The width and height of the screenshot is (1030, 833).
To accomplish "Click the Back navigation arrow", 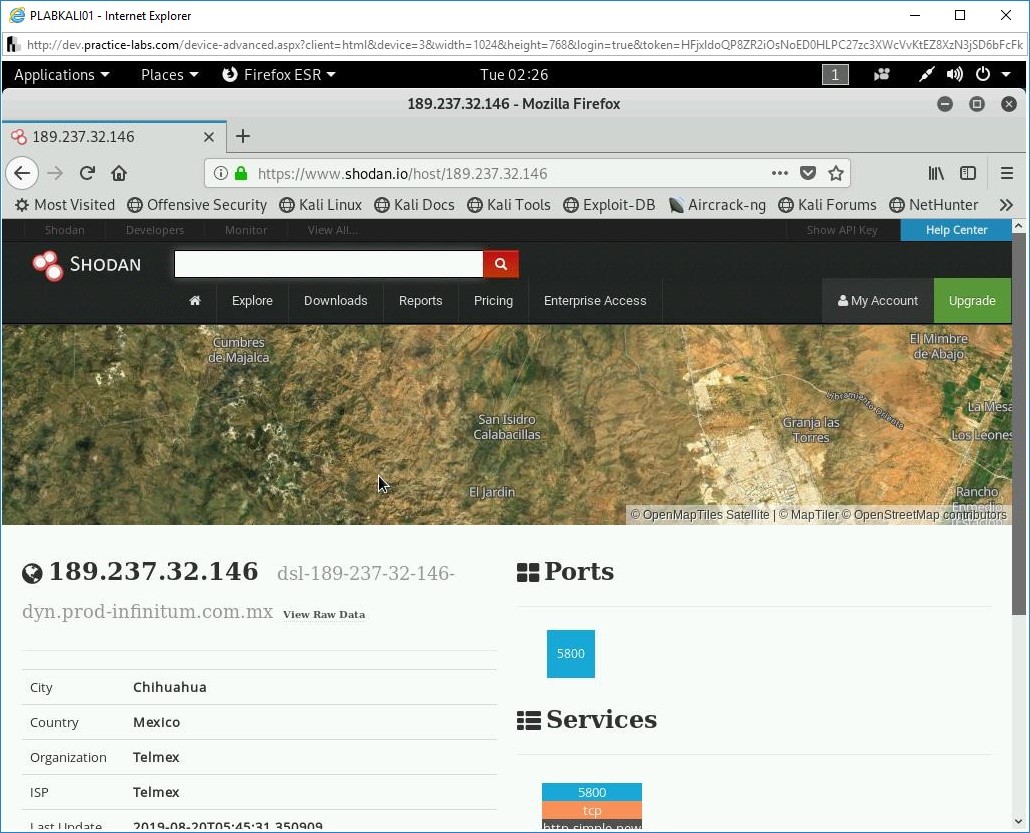I will pos(22,173).
